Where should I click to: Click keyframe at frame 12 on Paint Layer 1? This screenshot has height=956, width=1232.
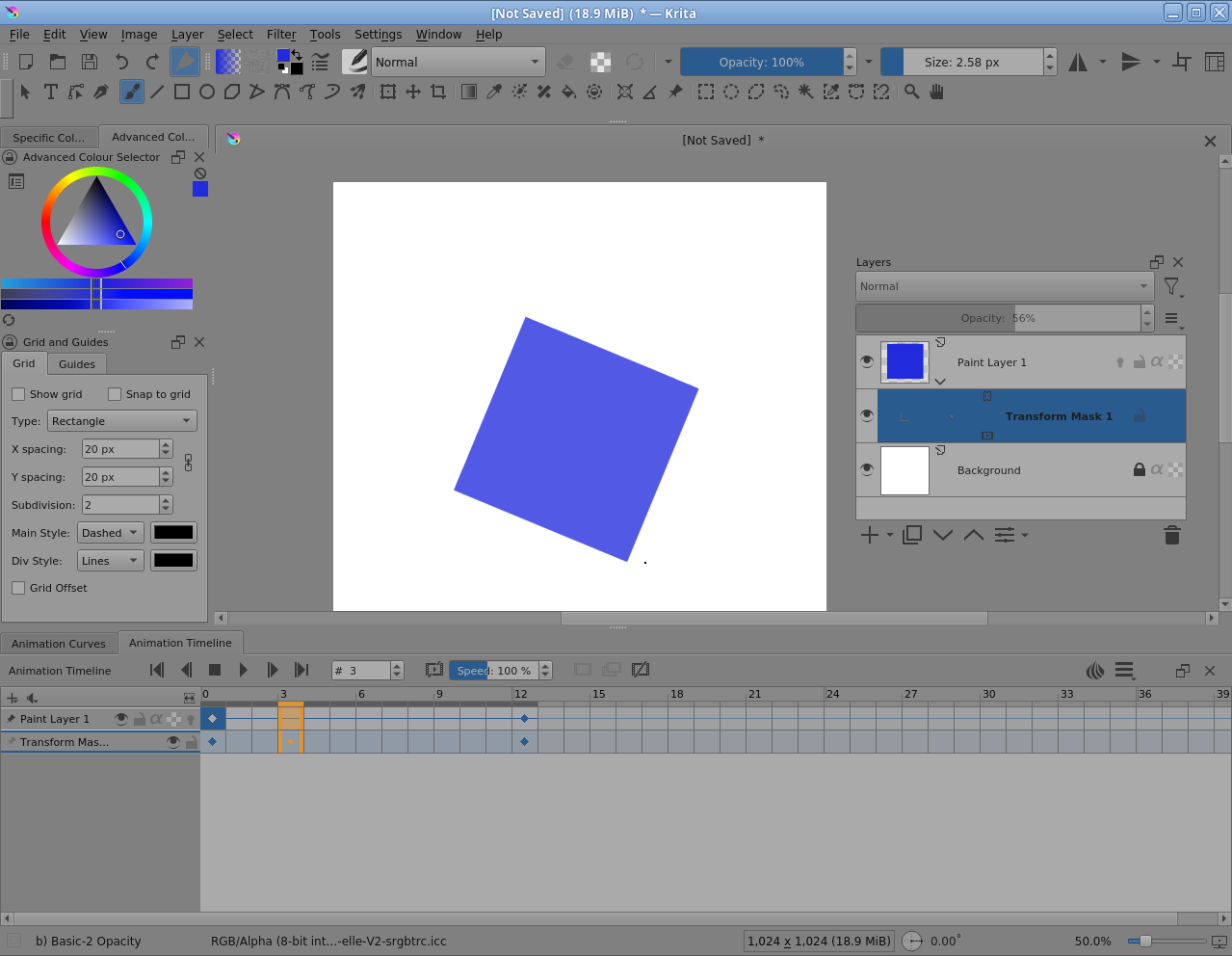[x=524, y=718]
